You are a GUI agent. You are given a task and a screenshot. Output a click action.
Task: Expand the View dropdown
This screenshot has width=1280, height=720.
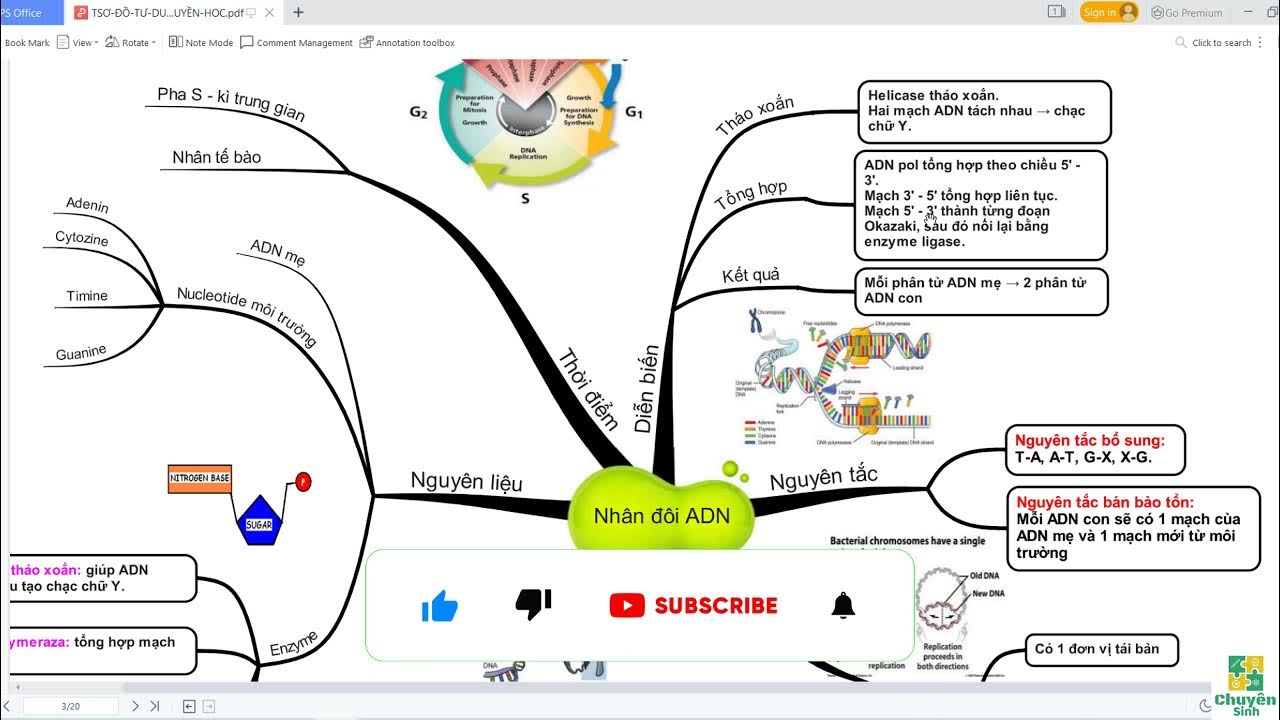77,43
